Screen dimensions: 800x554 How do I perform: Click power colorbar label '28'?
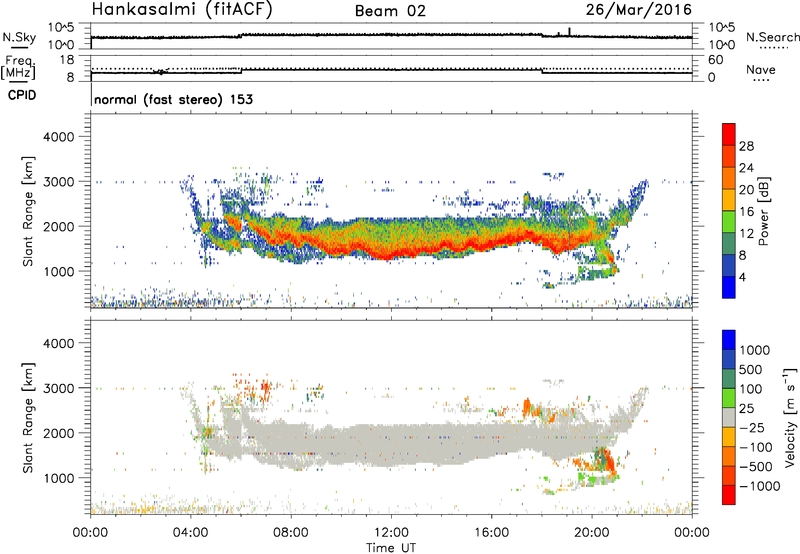(746, 146)
